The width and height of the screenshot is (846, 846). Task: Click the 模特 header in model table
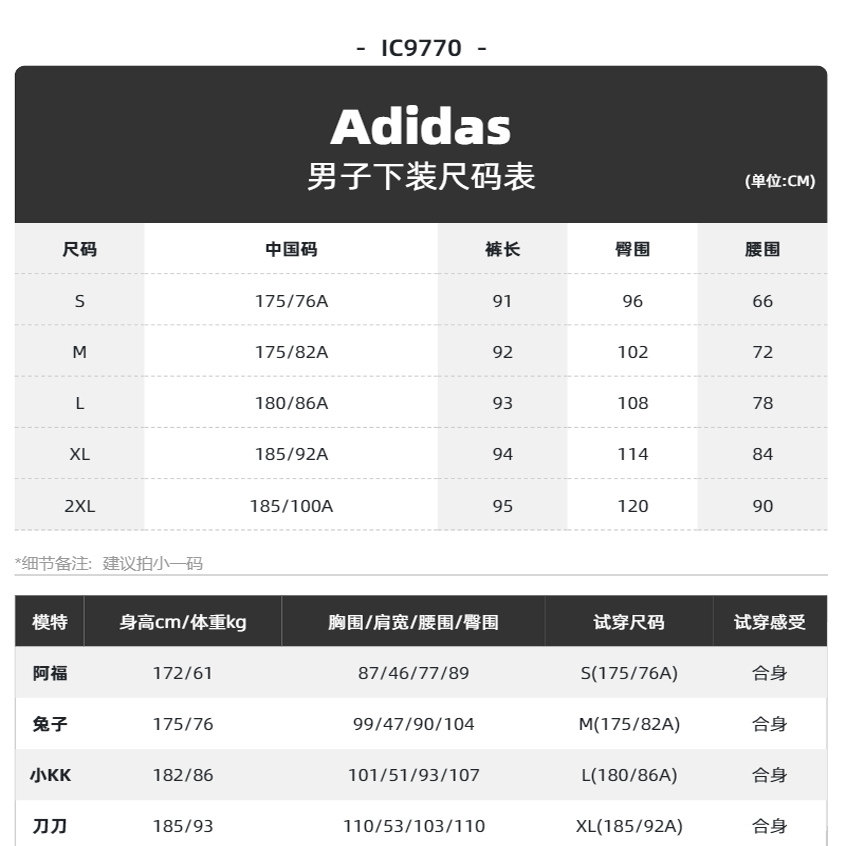coord(50,622)
